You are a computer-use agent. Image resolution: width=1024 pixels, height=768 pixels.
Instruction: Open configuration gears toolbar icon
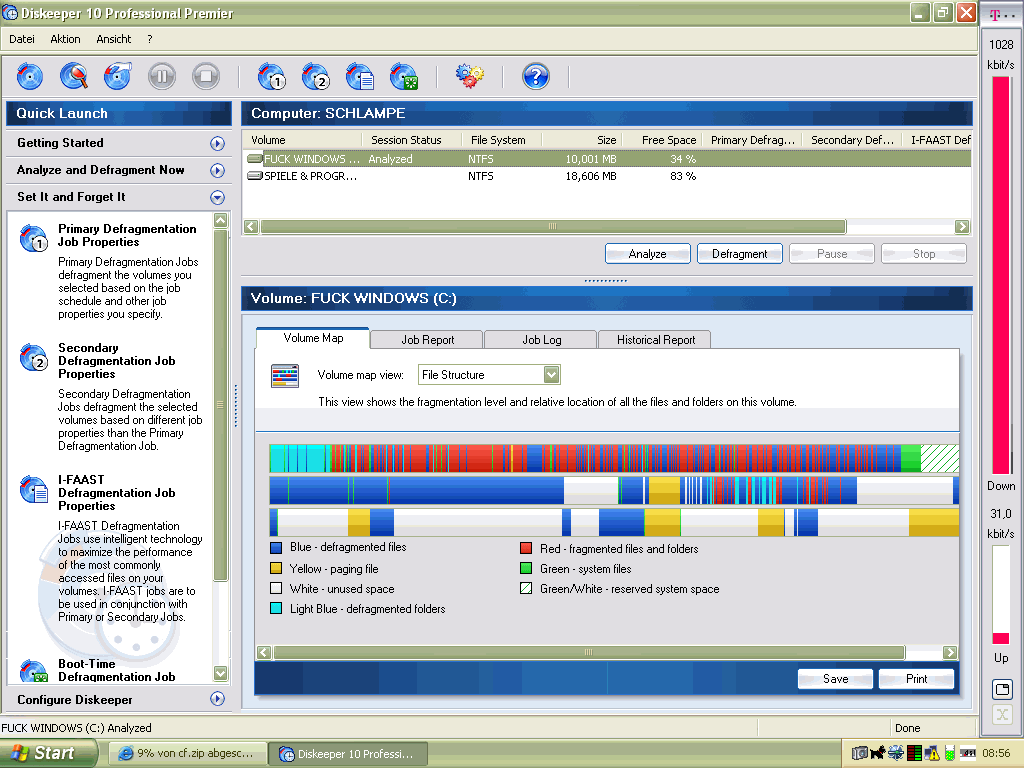(x=470, y=76)
